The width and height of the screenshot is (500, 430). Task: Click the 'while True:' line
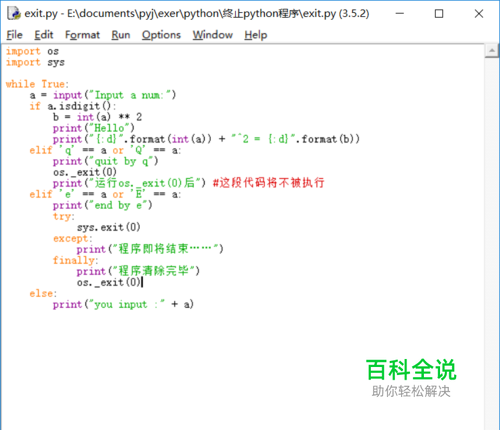pyautogui.click(x=37, y=84)
